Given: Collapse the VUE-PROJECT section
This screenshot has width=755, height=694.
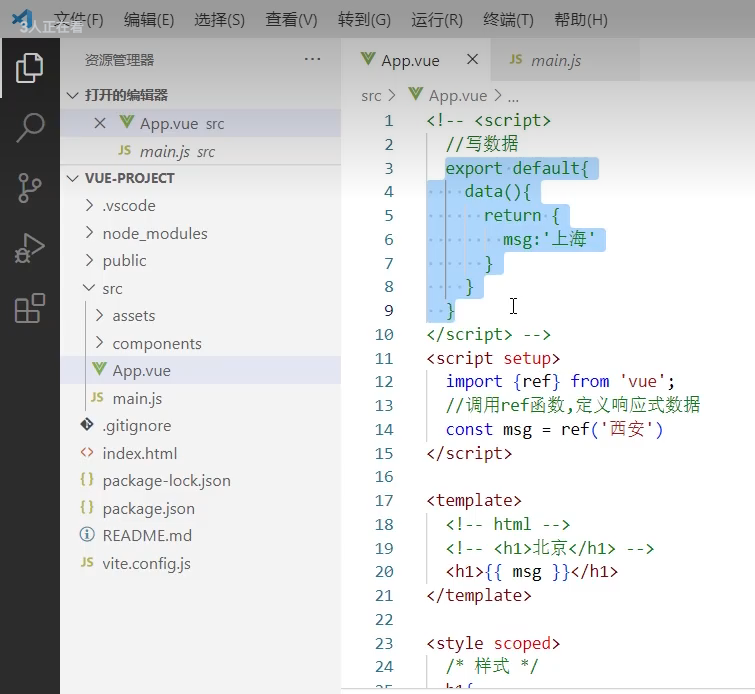Looking at the screenshot, I should (201, 178).
